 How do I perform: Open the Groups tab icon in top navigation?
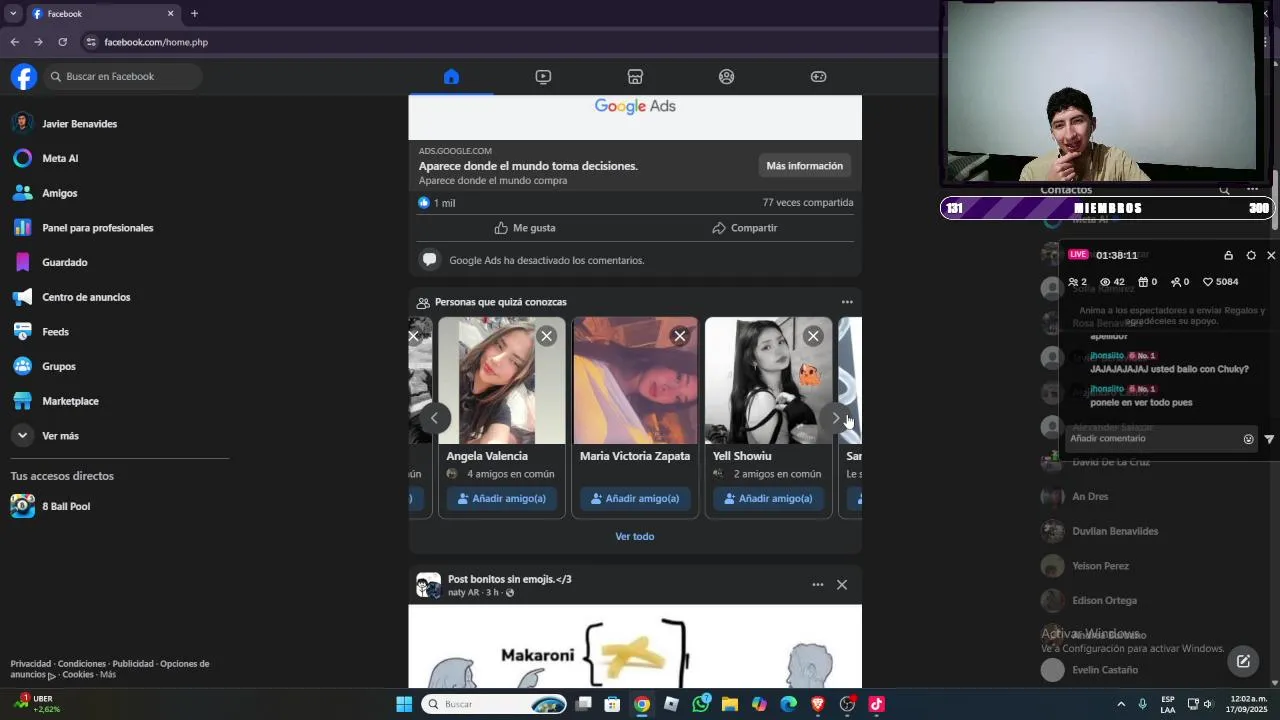click(x=727, y=77)
